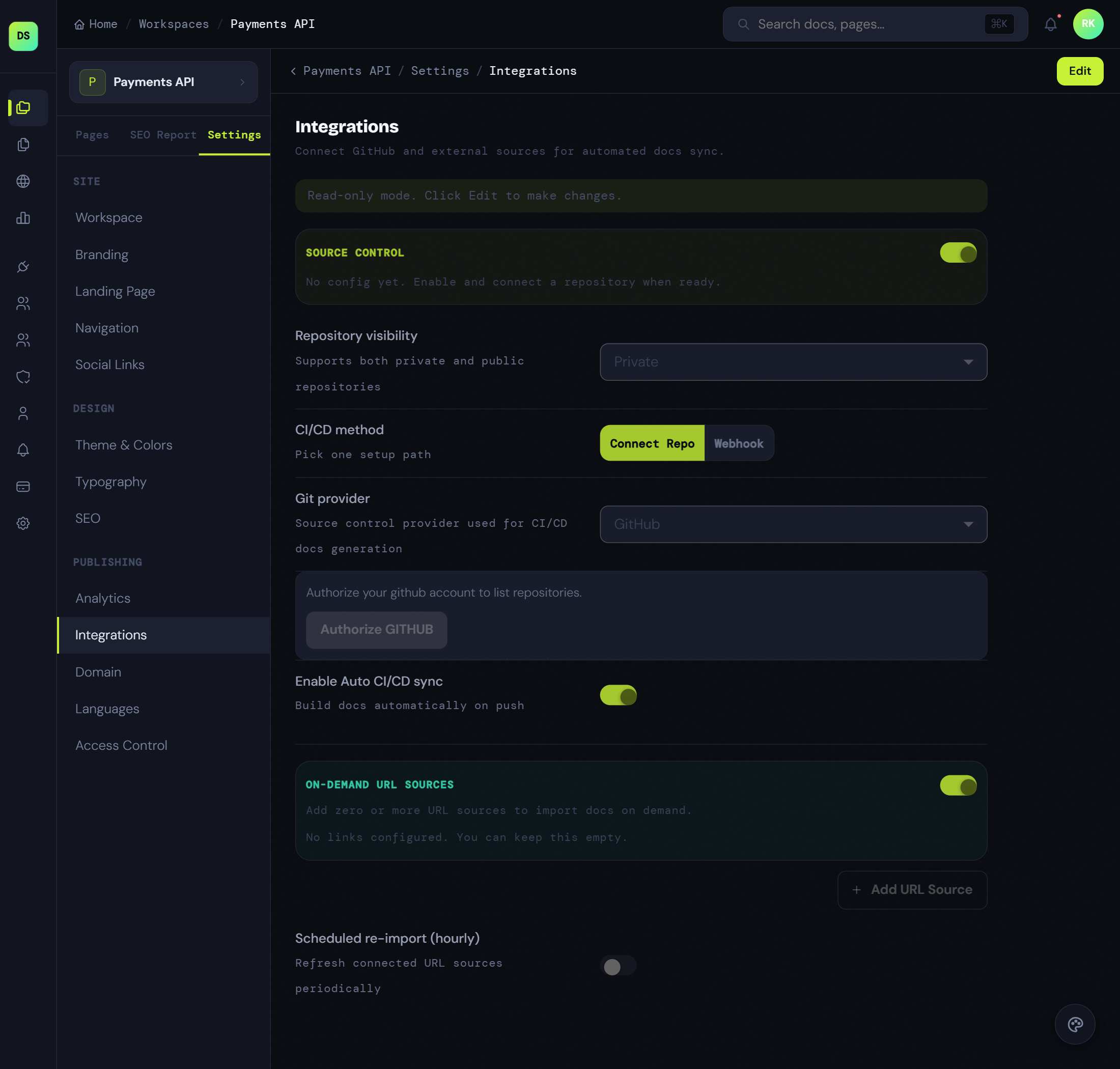1120x1069 pixels.
Task: Open the shield security icon in left sidebar
Action: pyautogui.click(x=23, y=376)
